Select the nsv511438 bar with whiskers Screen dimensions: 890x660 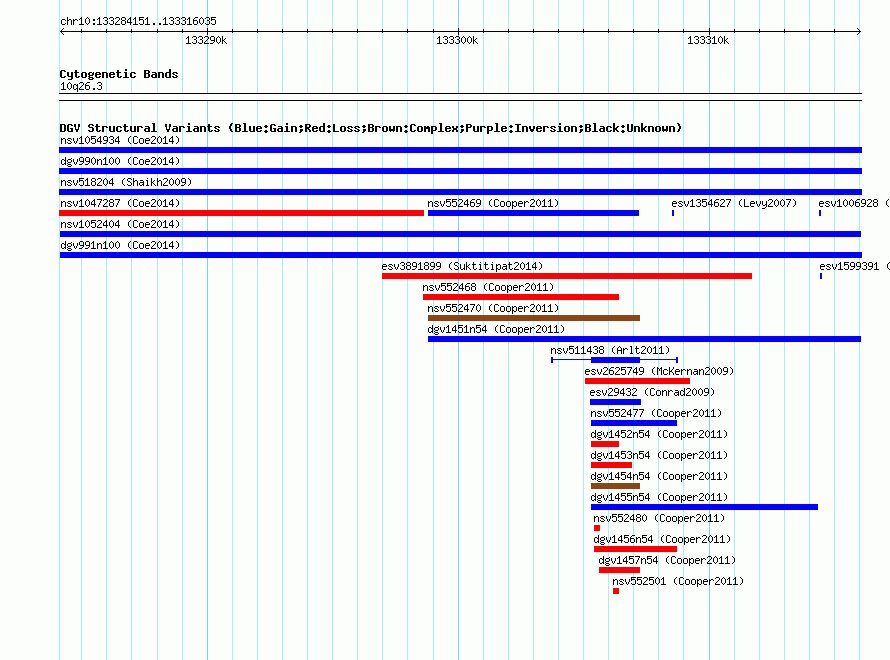point(615,360)
